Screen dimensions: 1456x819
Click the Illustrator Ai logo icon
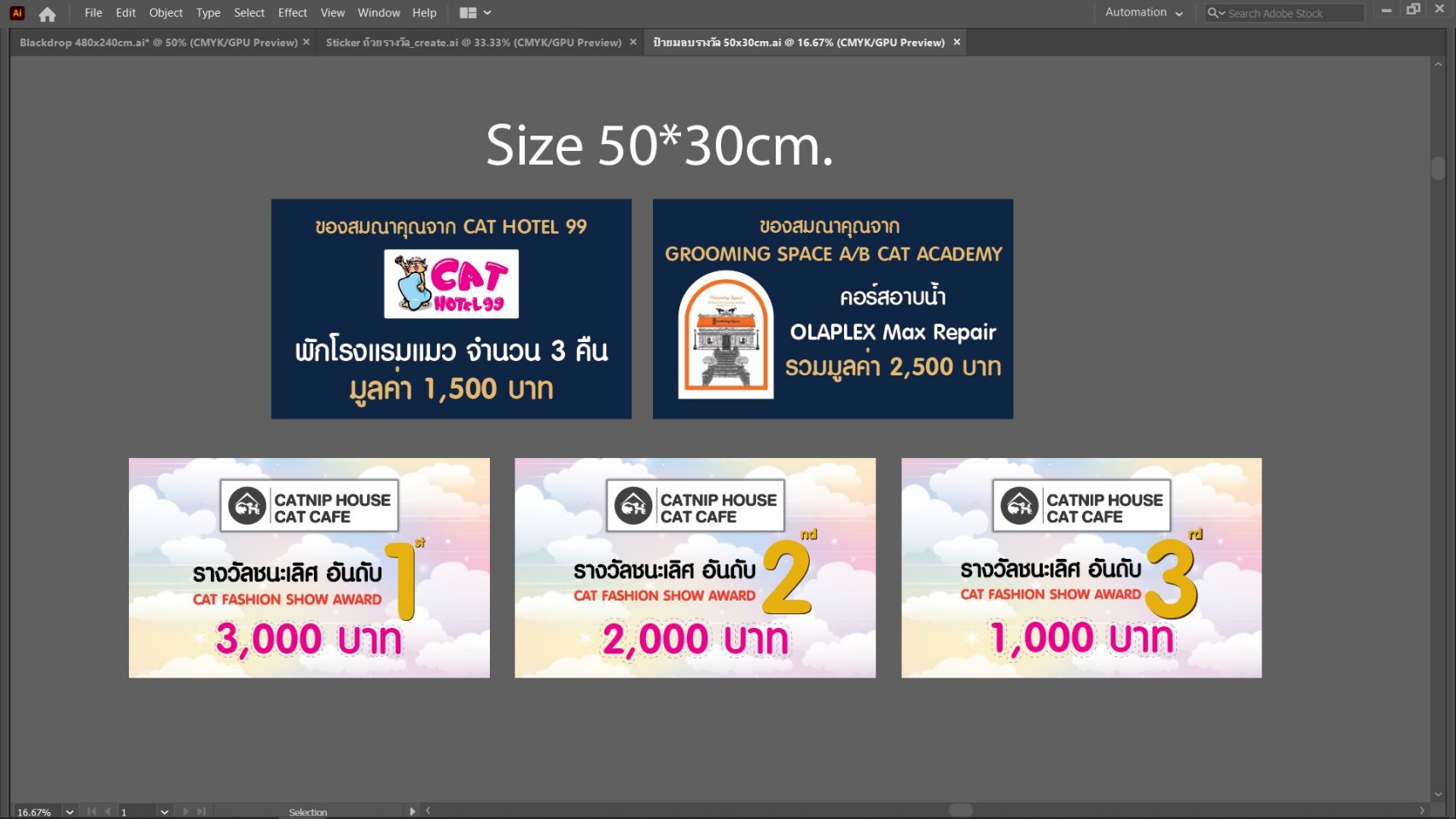17,13
